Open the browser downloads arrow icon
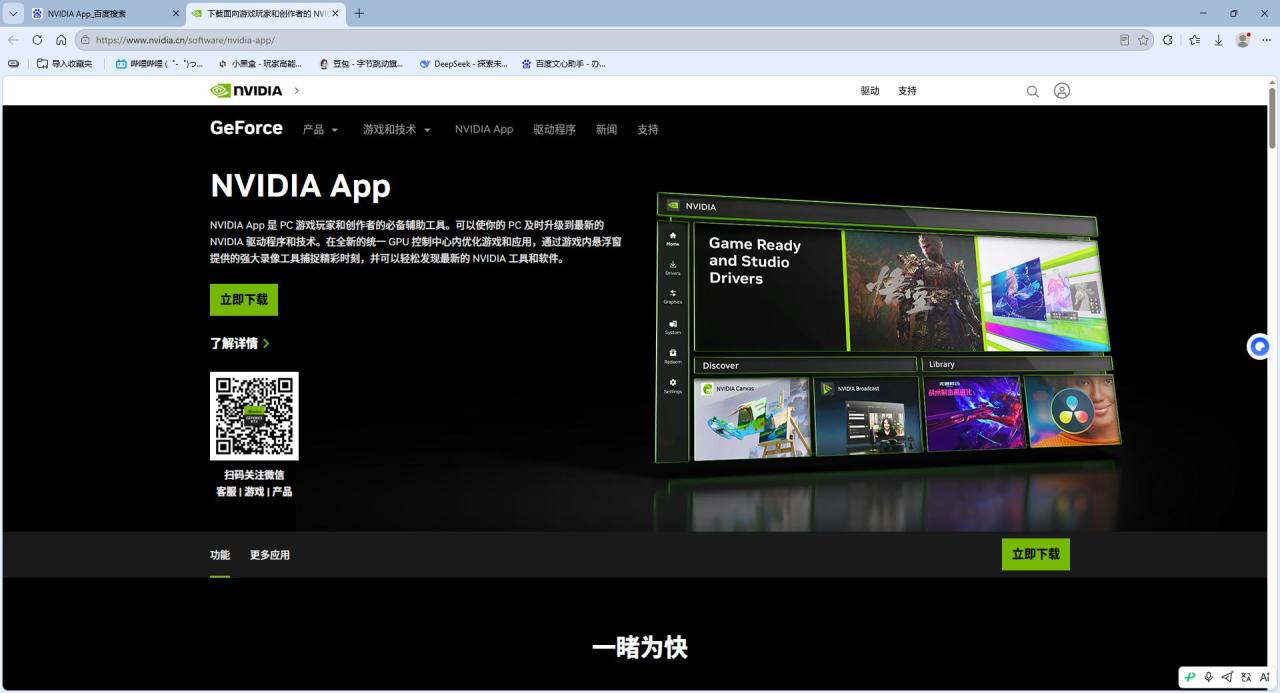 1218,40
